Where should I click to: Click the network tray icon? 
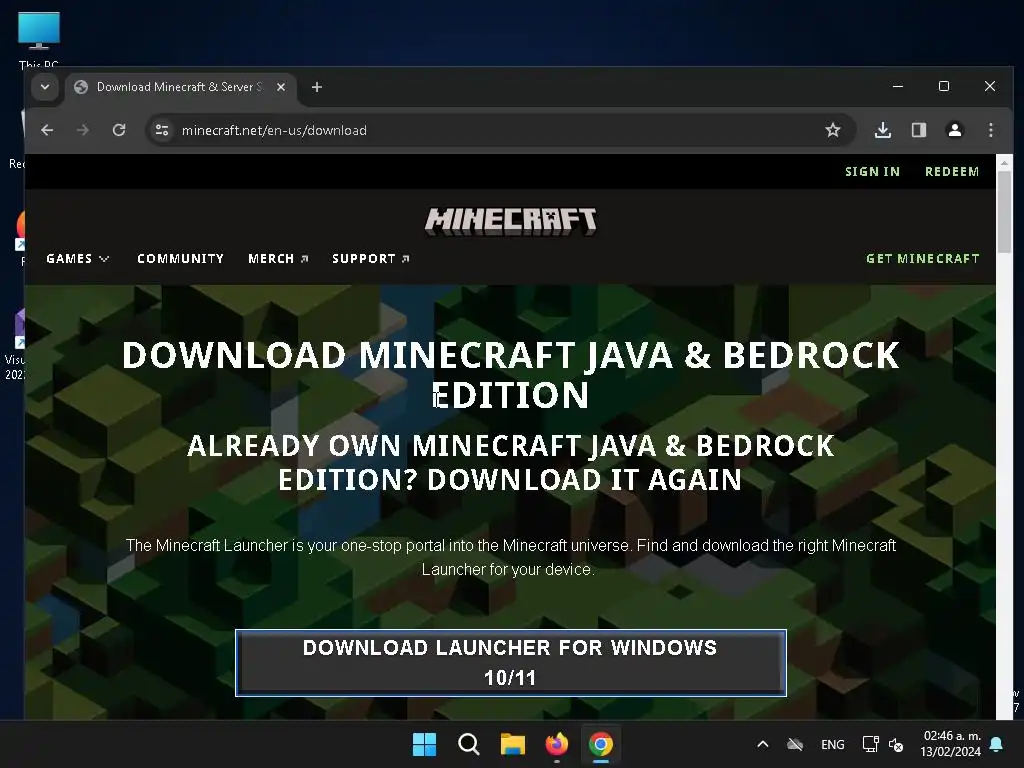point(871,744)
